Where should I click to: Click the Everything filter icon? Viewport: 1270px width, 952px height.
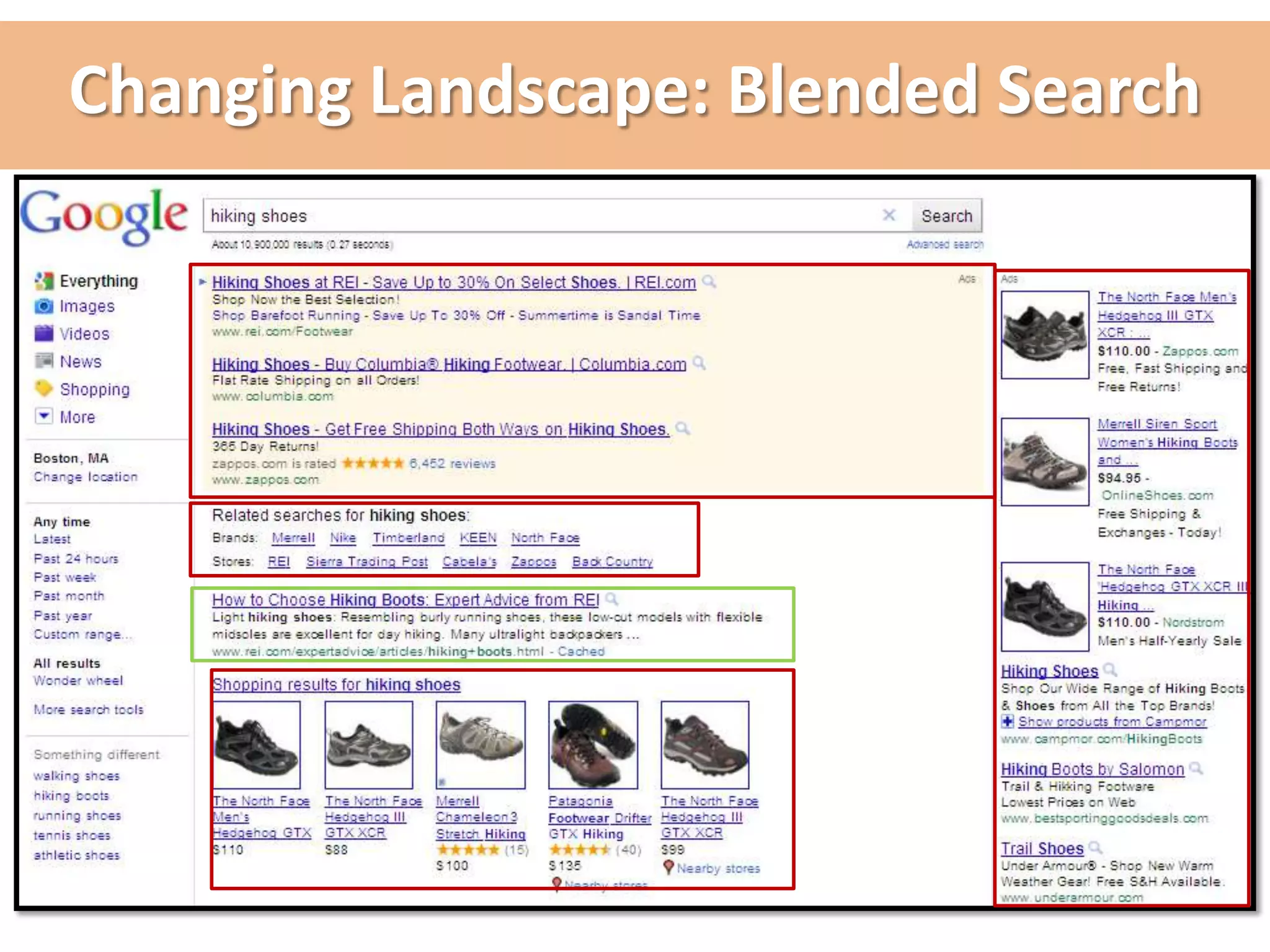pos(44,281)
